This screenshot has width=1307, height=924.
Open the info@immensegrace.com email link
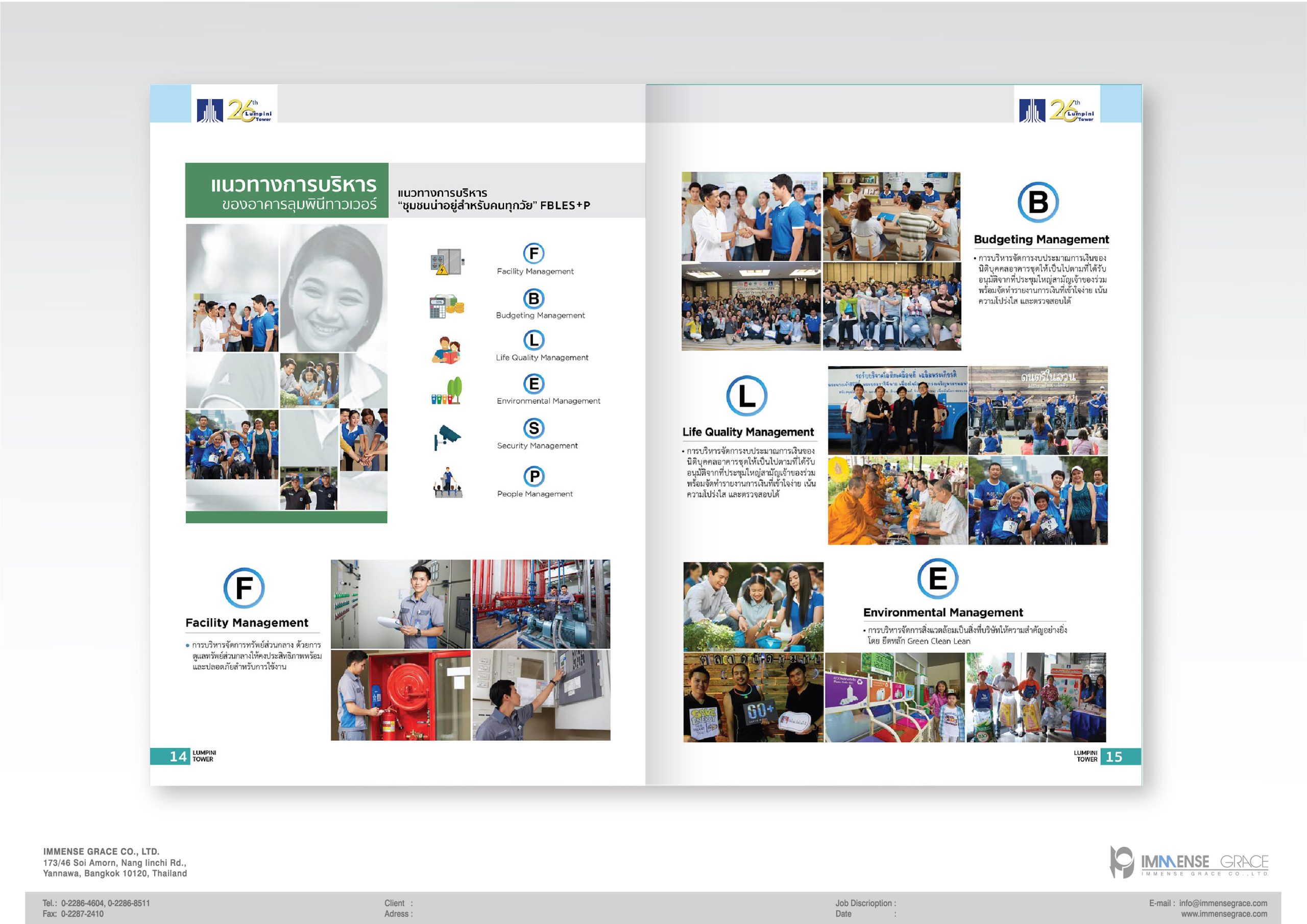1223,903
